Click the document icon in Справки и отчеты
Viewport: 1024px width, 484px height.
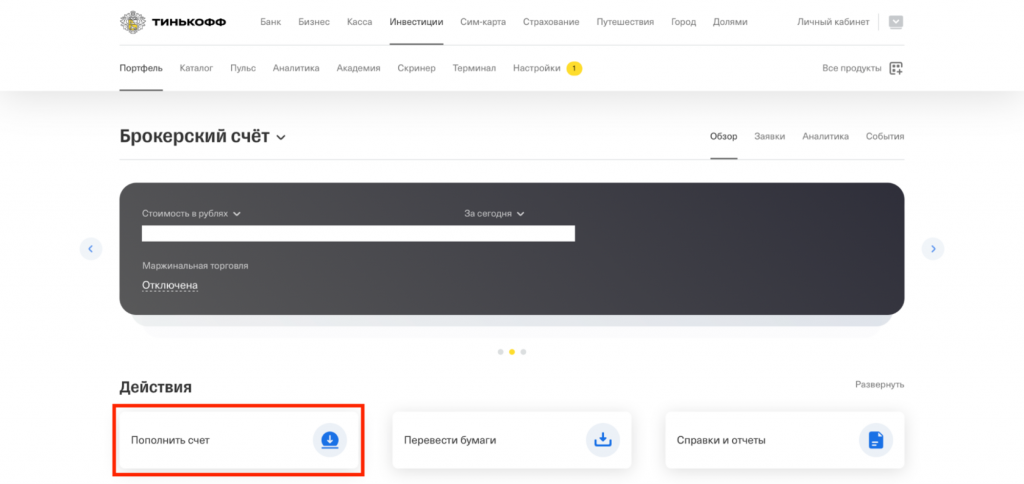tap(875, 439)
